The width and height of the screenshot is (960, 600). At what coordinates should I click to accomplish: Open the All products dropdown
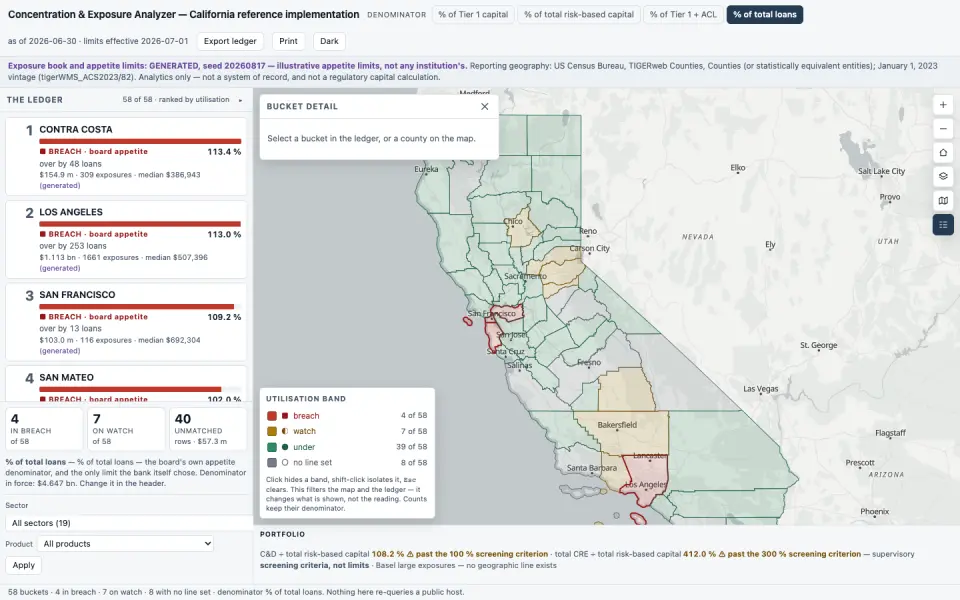[x=126, y=544]
